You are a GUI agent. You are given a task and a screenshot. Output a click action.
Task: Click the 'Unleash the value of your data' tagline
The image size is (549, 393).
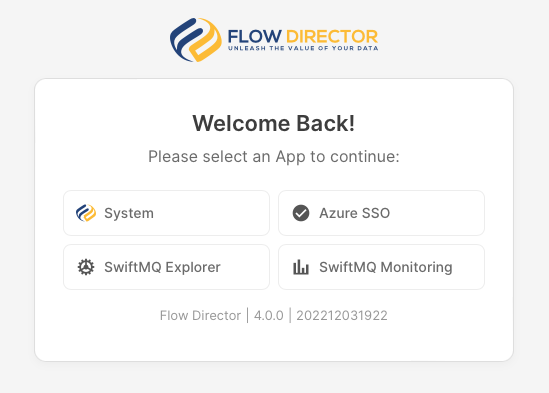click(x=303, y=48)
